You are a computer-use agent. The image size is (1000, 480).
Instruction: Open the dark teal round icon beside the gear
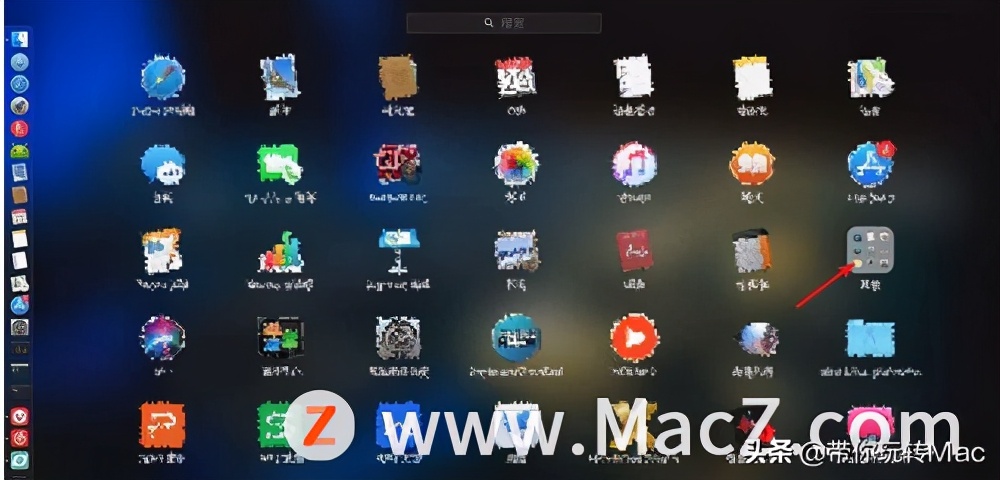pos(516,338)
